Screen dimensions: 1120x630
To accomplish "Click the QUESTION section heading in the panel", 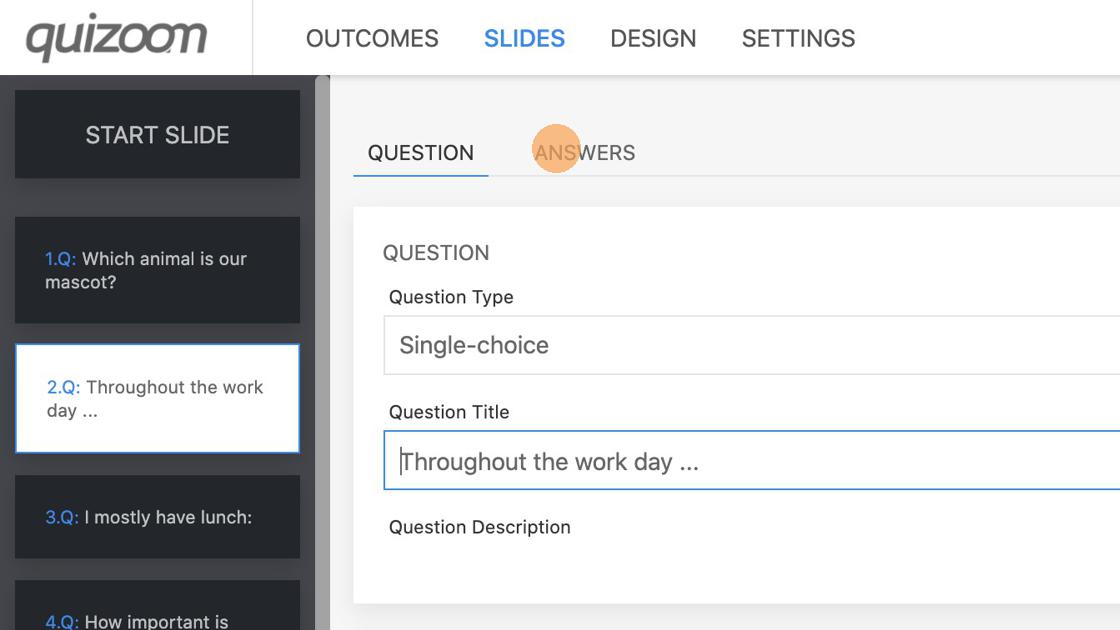I will pyautogui.click(x=436, y=253).
